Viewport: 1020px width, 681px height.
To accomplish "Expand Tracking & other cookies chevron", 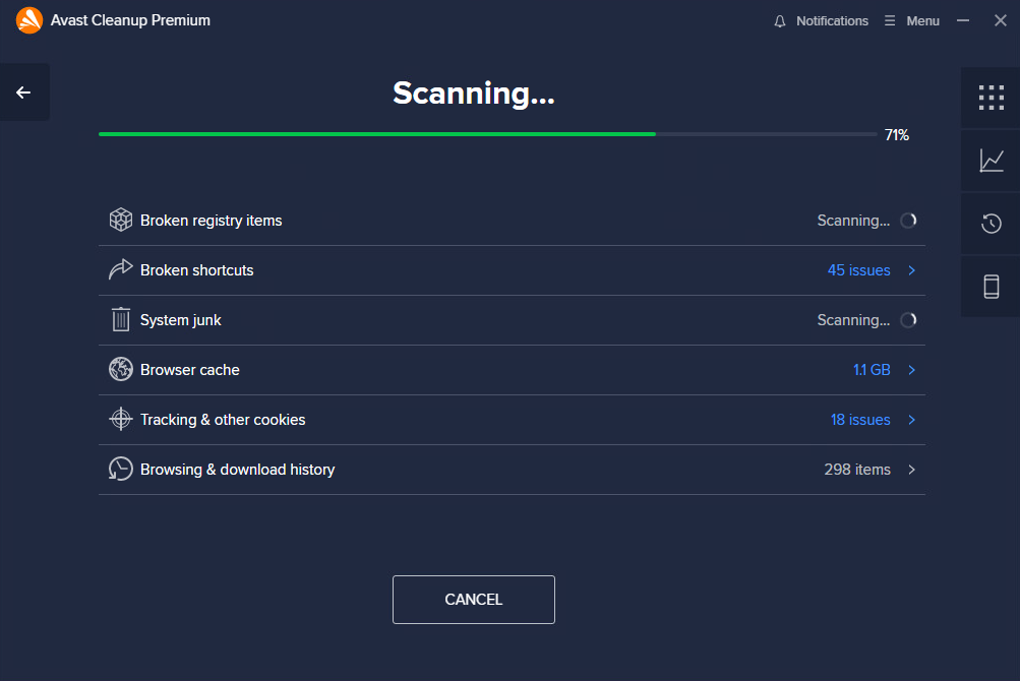I will pos(911,420).
